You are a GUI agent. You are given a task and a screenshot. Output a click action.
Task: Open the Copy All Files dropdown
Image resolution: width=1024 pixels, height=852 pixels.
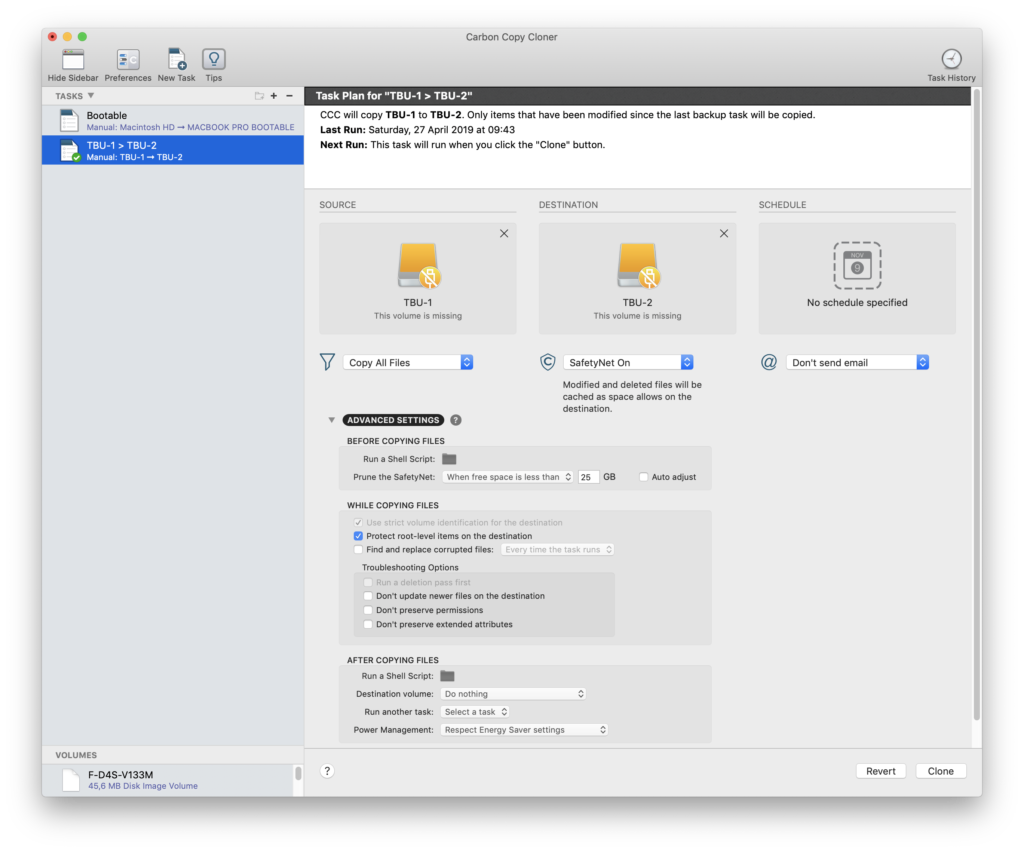408,362
